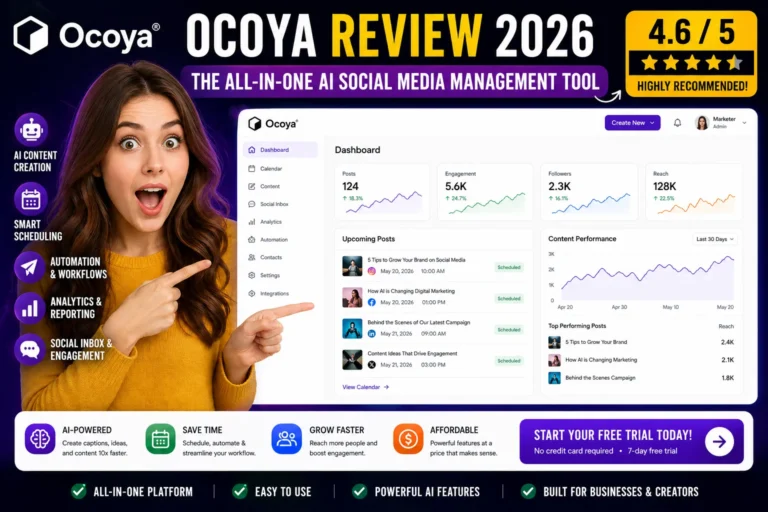768x512 pixels.
Task: Click the Save Time green calendar icon
Action: tap(160, 439)
